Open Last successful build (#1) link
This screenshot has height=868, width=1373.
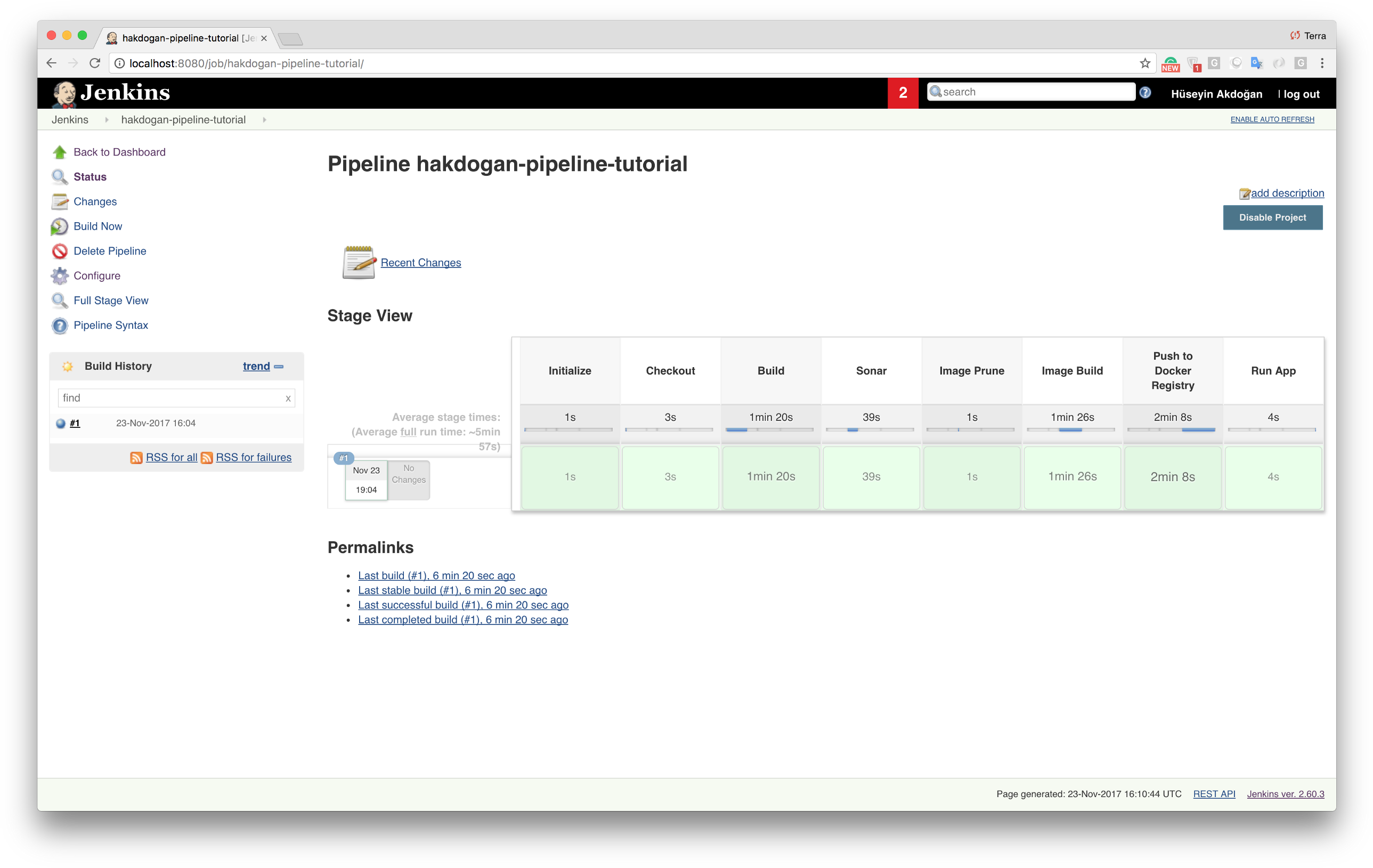(x=462, y=605)
